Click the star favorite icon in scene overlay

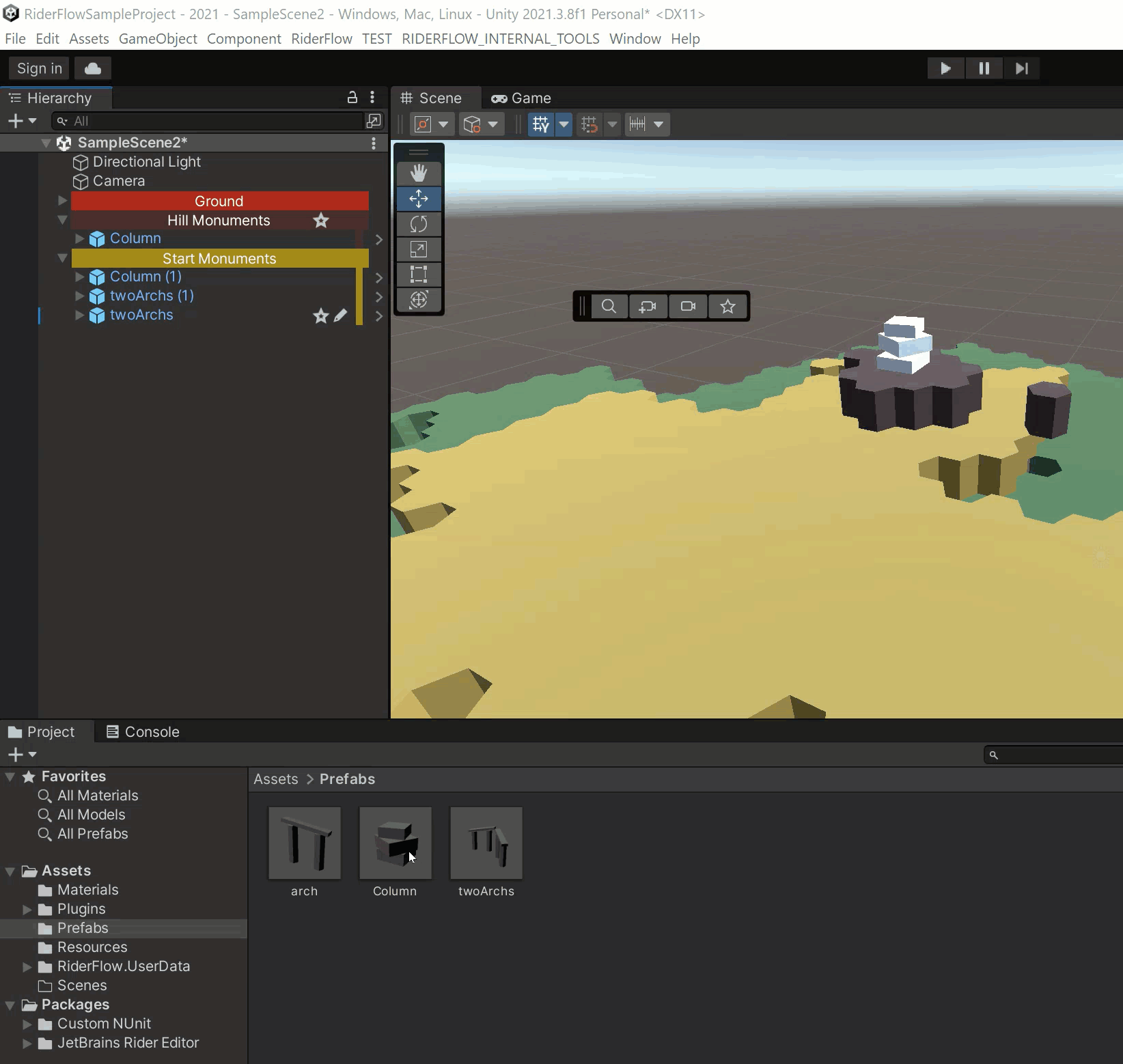click(x=727, y=307)
